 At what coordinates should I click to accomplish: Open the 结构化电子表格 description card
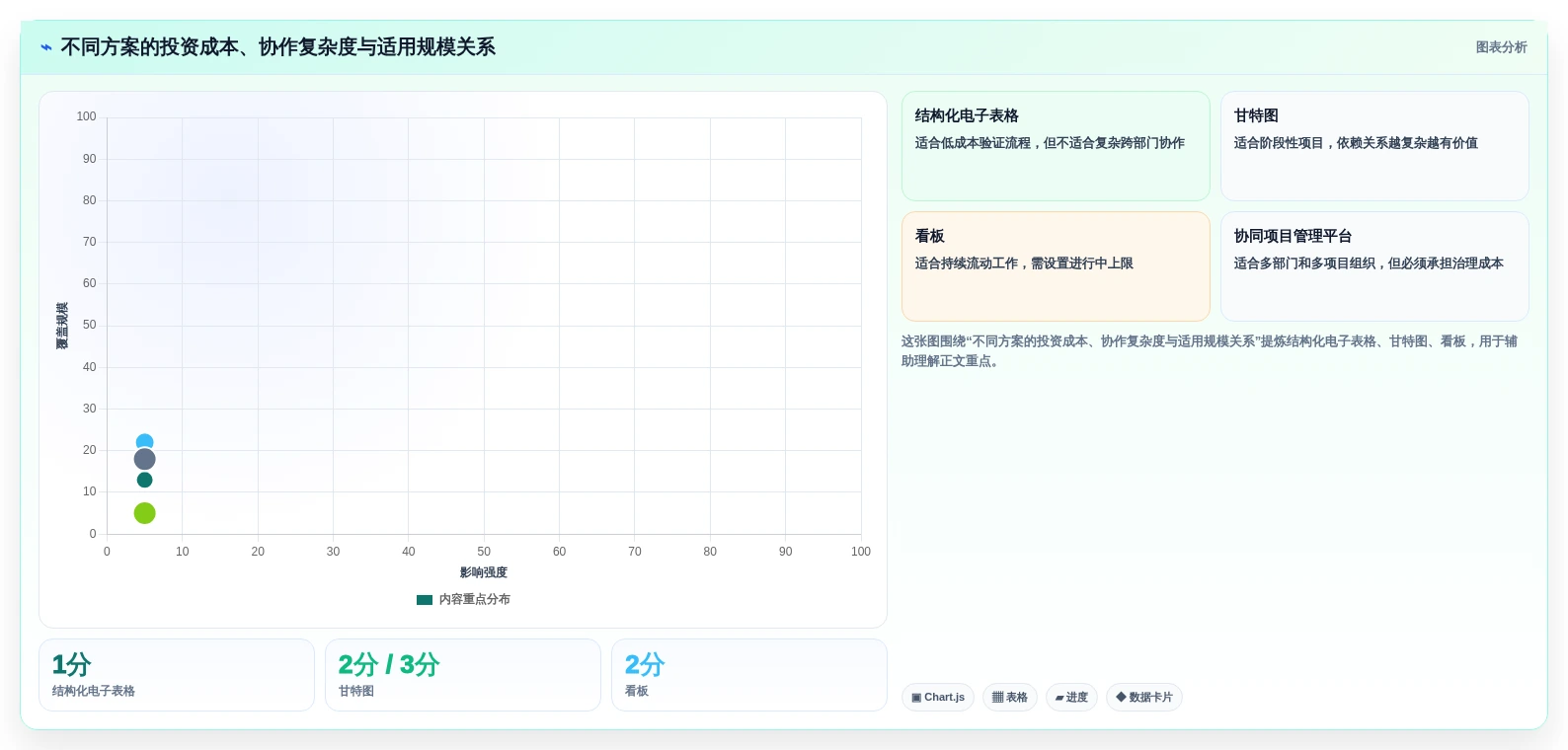(1056, 146)
